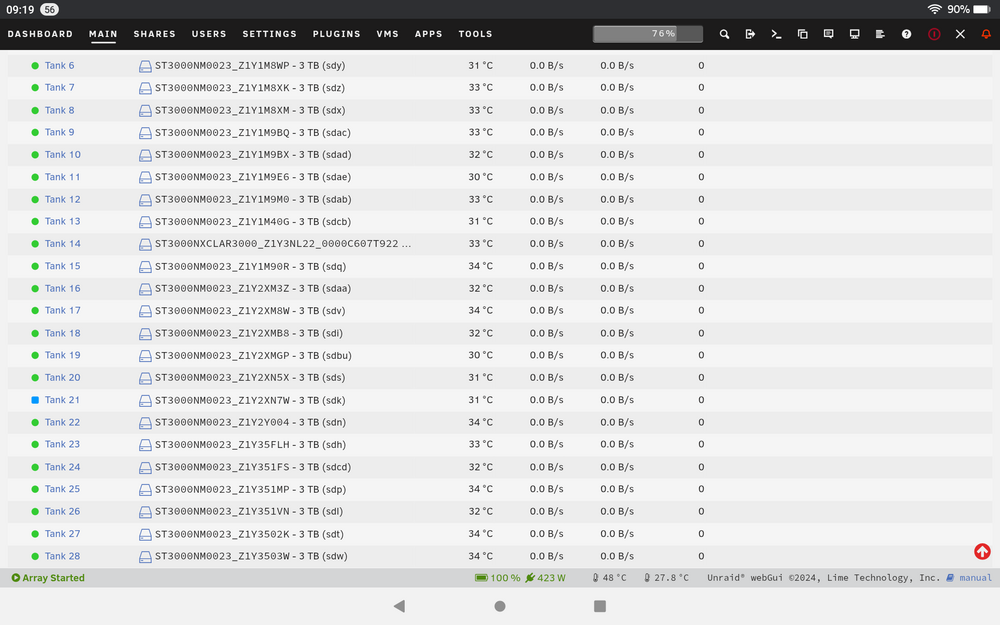Open the Tank 11 disk link
This screenshot has height=625, width=1000.
[x=62, y=177]
